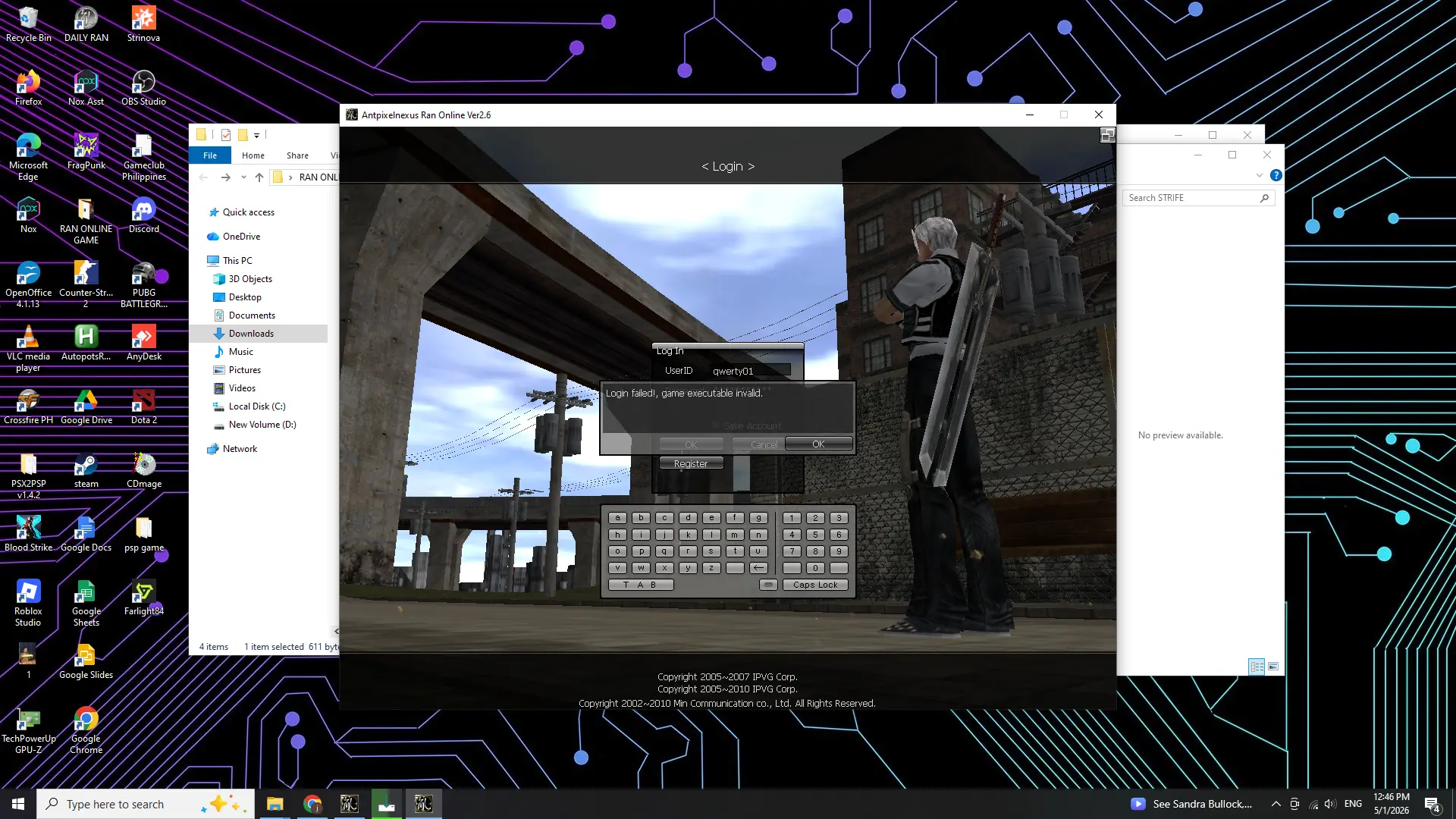
Task: Launch CDmage desktop shortcut
Action: 143,469
